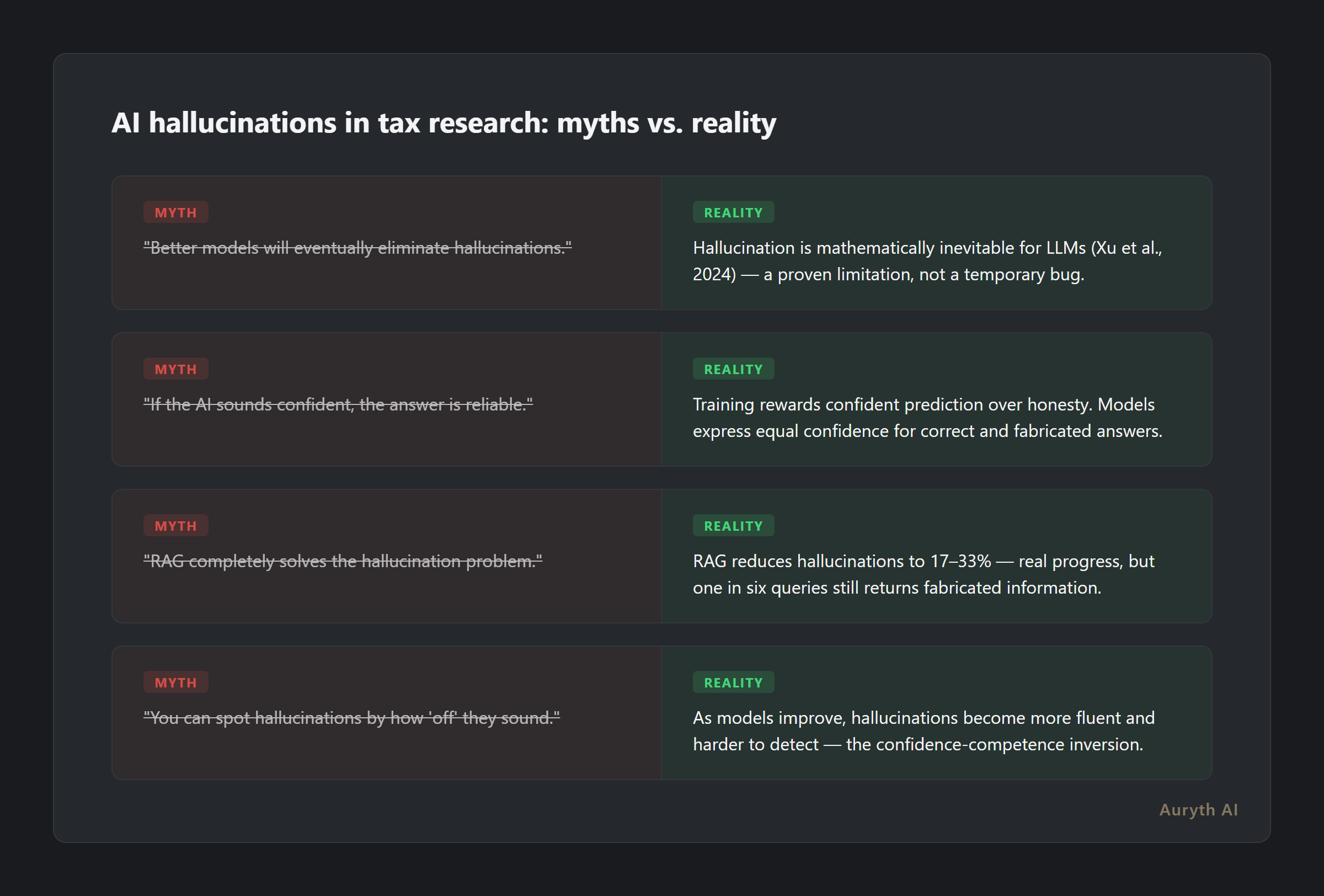The width and height of the screenshot is (1324, 896).
Task: Click the Xu et al. 2024 citation text
Action: click(1125, 248)
